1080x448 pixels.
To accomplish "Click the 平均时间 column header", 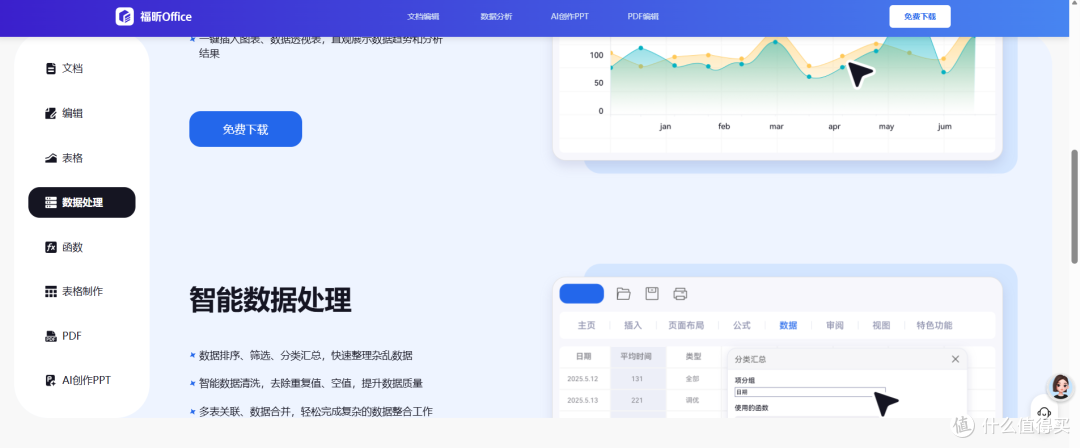I will click(x=638, y=356).
